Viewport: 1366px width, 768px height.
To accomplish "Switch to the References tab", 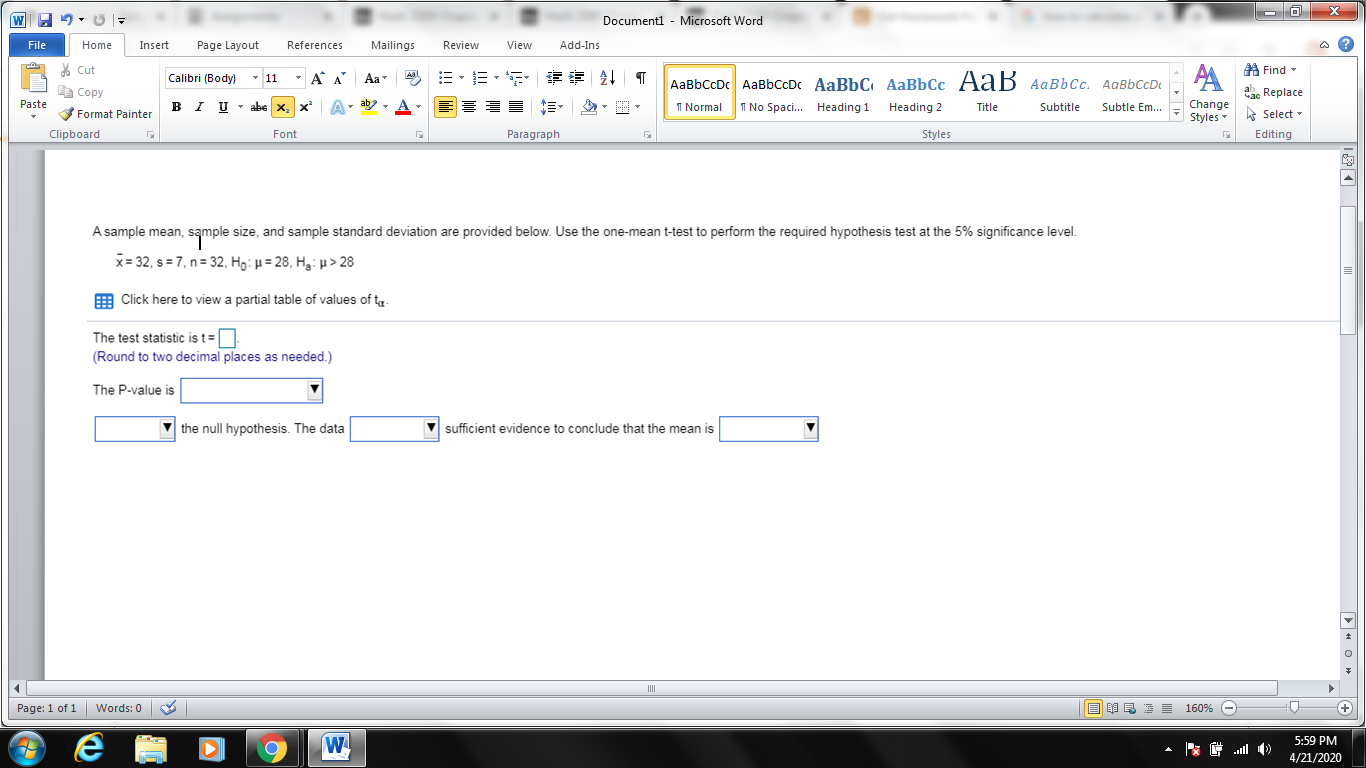I will click(315, 45).
